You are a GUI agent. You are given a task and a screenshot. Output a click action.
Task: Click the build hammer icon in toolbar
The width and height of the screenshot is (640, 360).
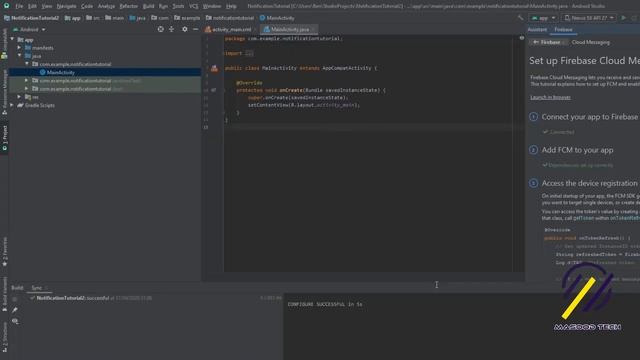click(520, 18)
